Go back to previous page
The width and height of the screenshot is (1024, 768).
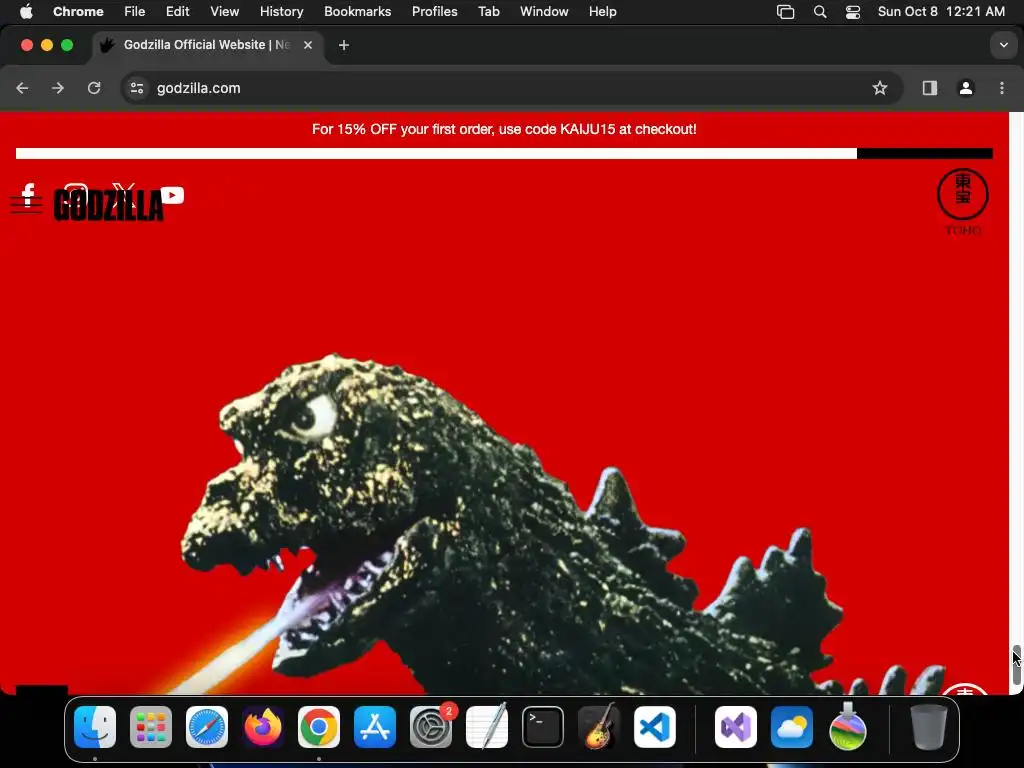click(x=22, y=88)
